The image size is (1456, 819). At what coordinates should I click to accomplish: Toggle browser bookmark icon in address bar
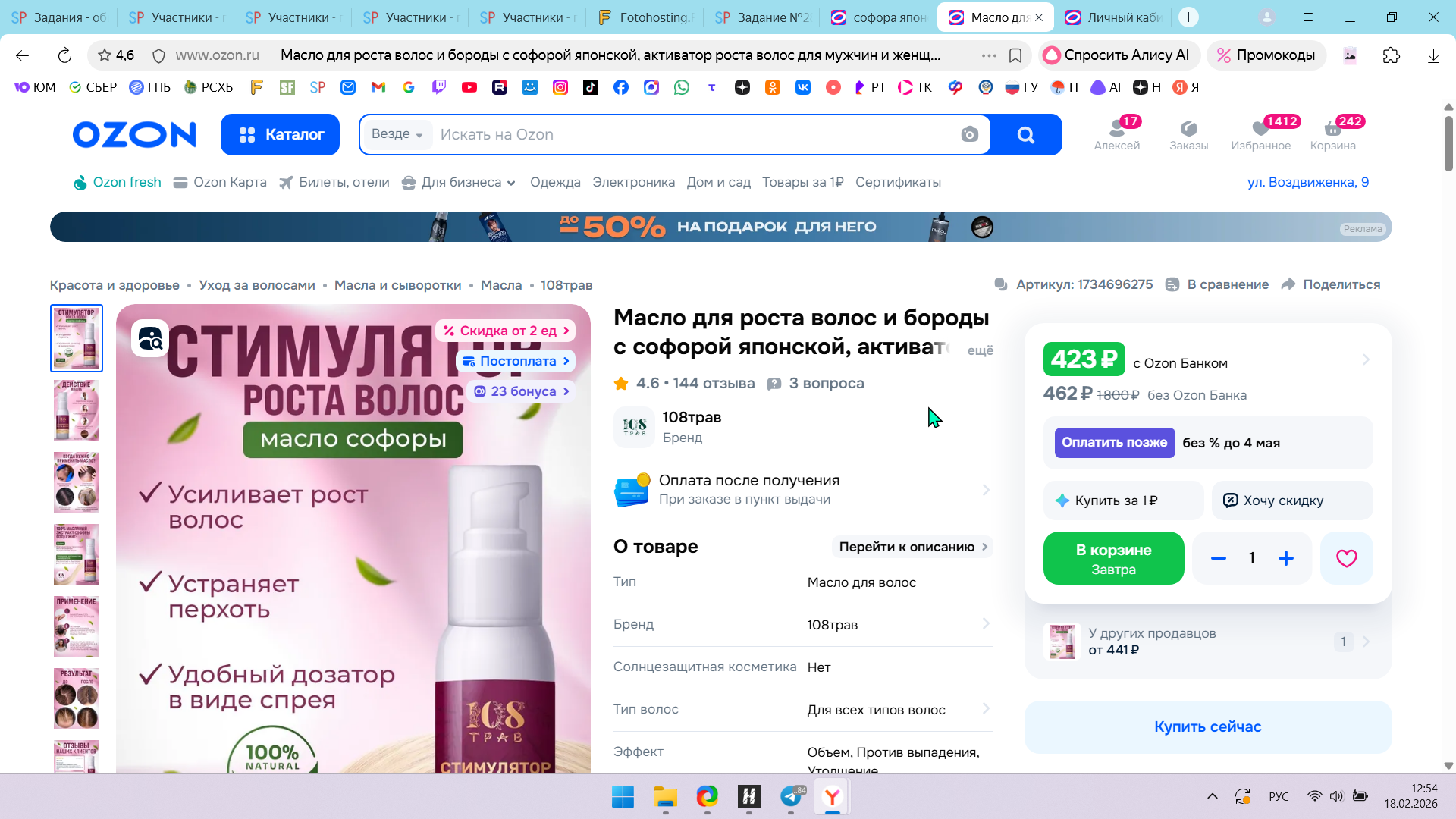pyautogui.click(x=1015, y=55)
